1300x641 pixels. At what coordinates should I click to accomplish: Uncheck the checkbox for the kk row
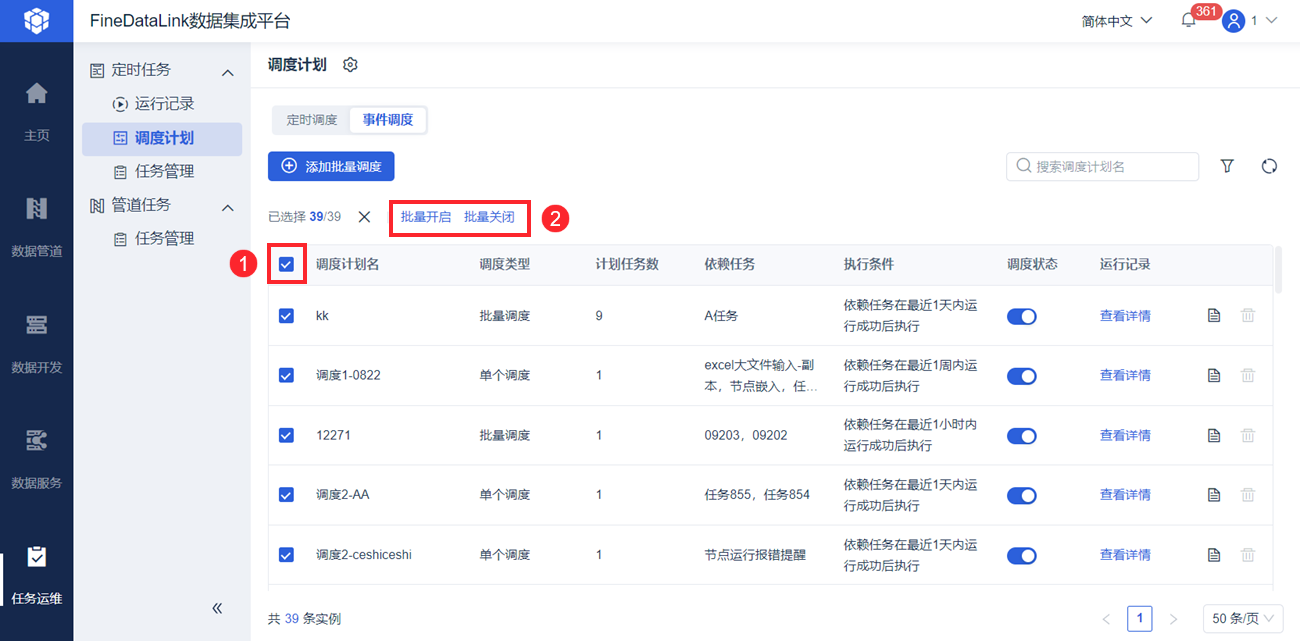[x=286, y=315]
